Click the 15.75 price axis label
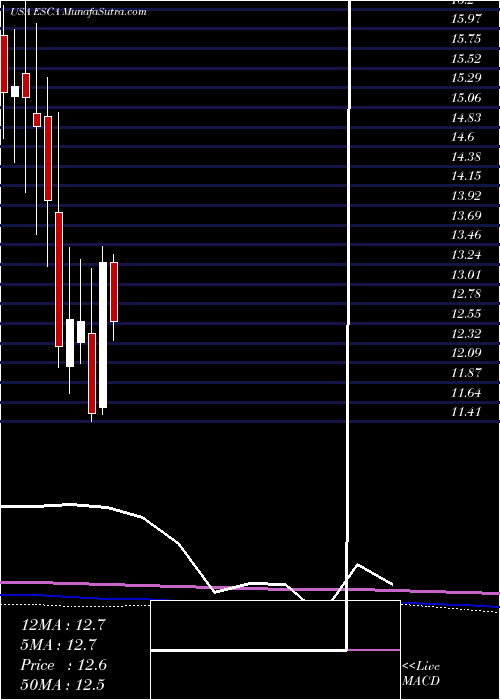This screenshot has height=700, width=500. click(466, 39)
